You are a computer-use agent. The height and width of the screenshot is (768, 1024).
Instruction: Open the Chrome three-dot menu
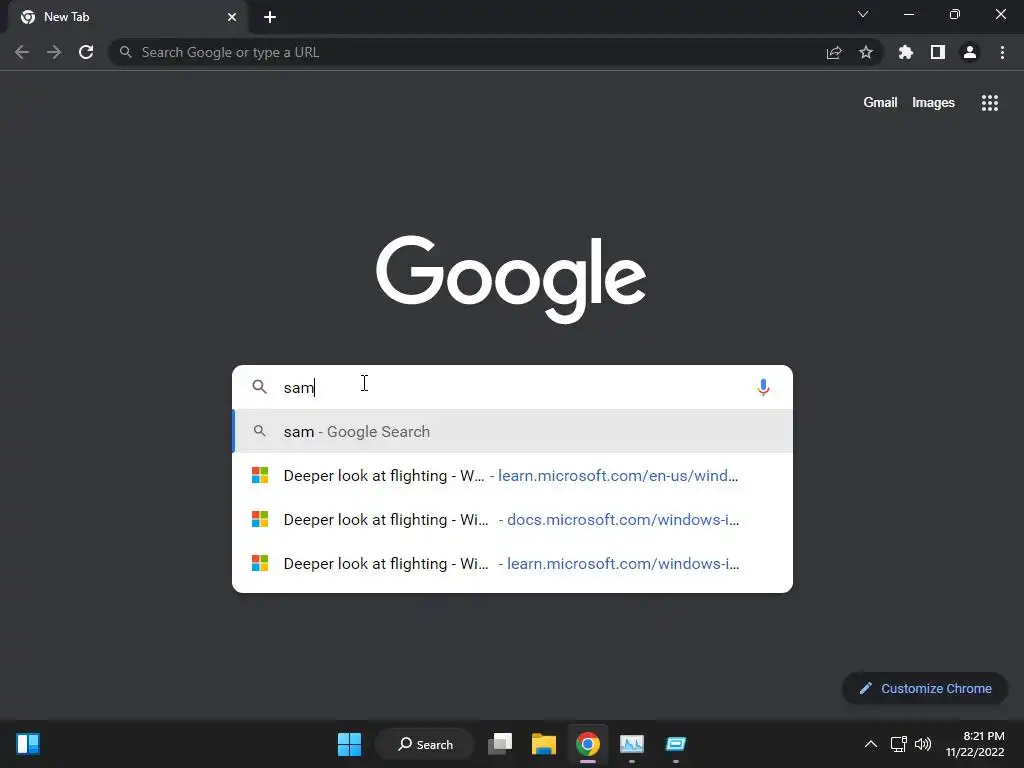[x=1002, y=52]
